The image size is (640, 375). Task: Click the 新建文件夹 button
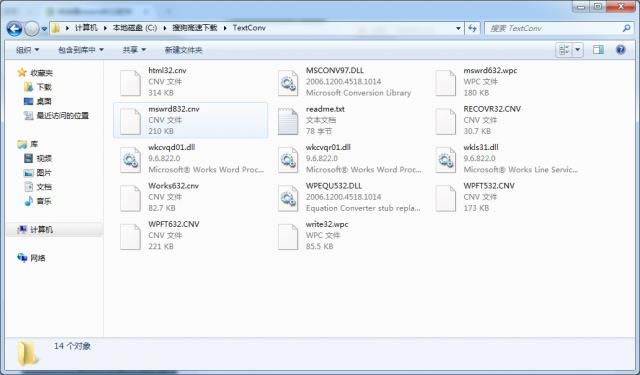(183, 50)
